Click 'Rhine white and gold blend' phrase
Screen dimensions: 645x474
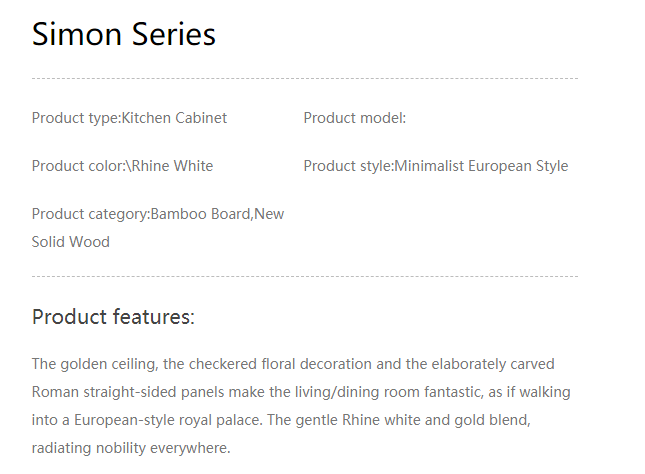456,420
